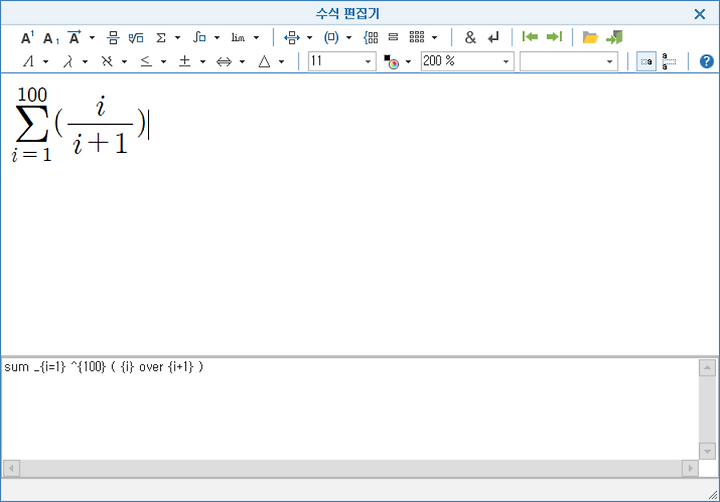720x502 pixels.
Task: Insert the relation arrow template icon
Action: [292, 38]
